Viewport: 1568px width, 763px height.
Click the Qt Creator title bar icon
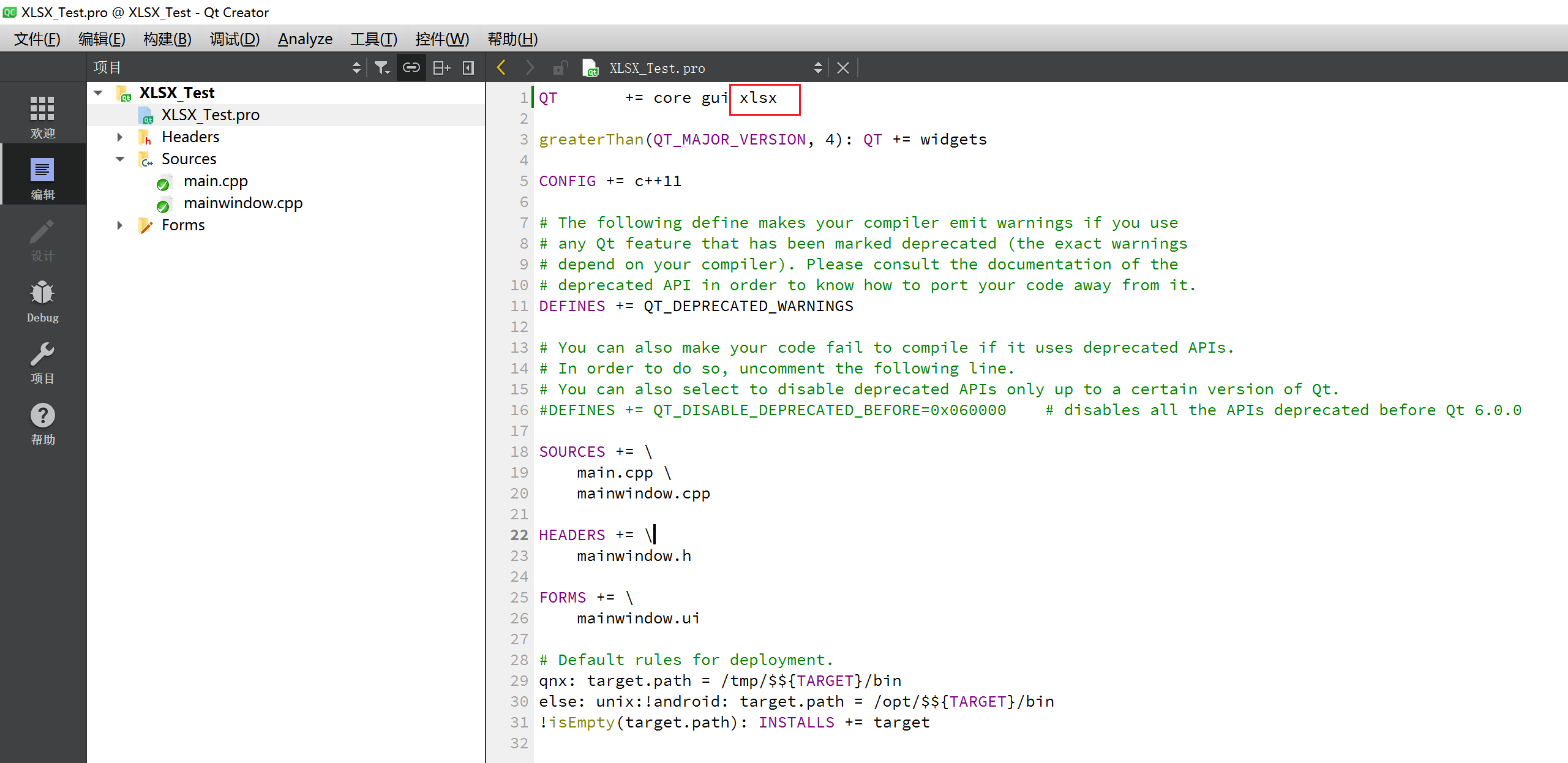(x=9, y=12)
